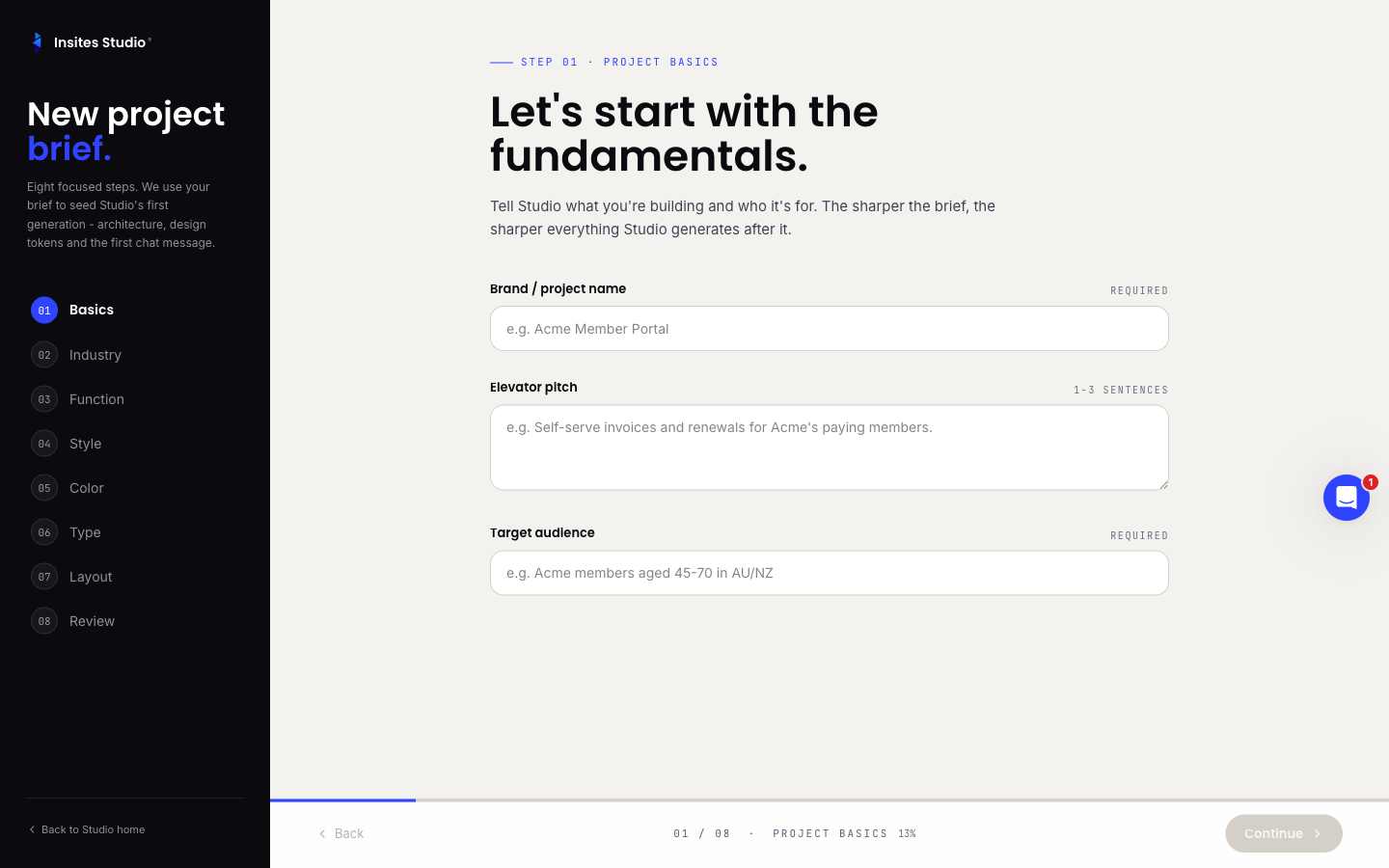Screen dimensions: 1389x868
Task: Click the Elevator pitch resize handle
Action: coord(1163,484)
